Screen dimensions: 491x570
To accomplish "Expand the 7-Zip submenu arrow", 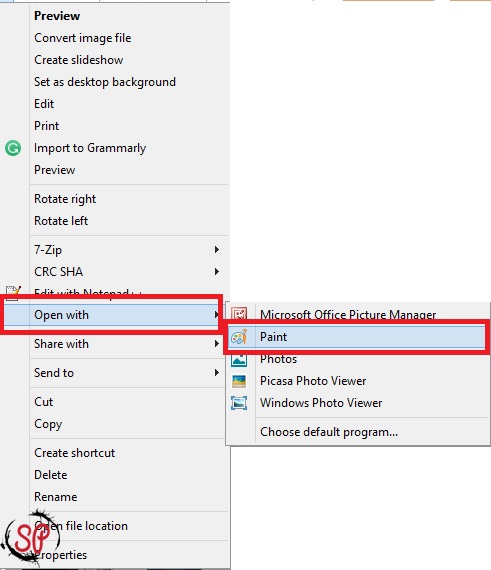I will [217, 249].
